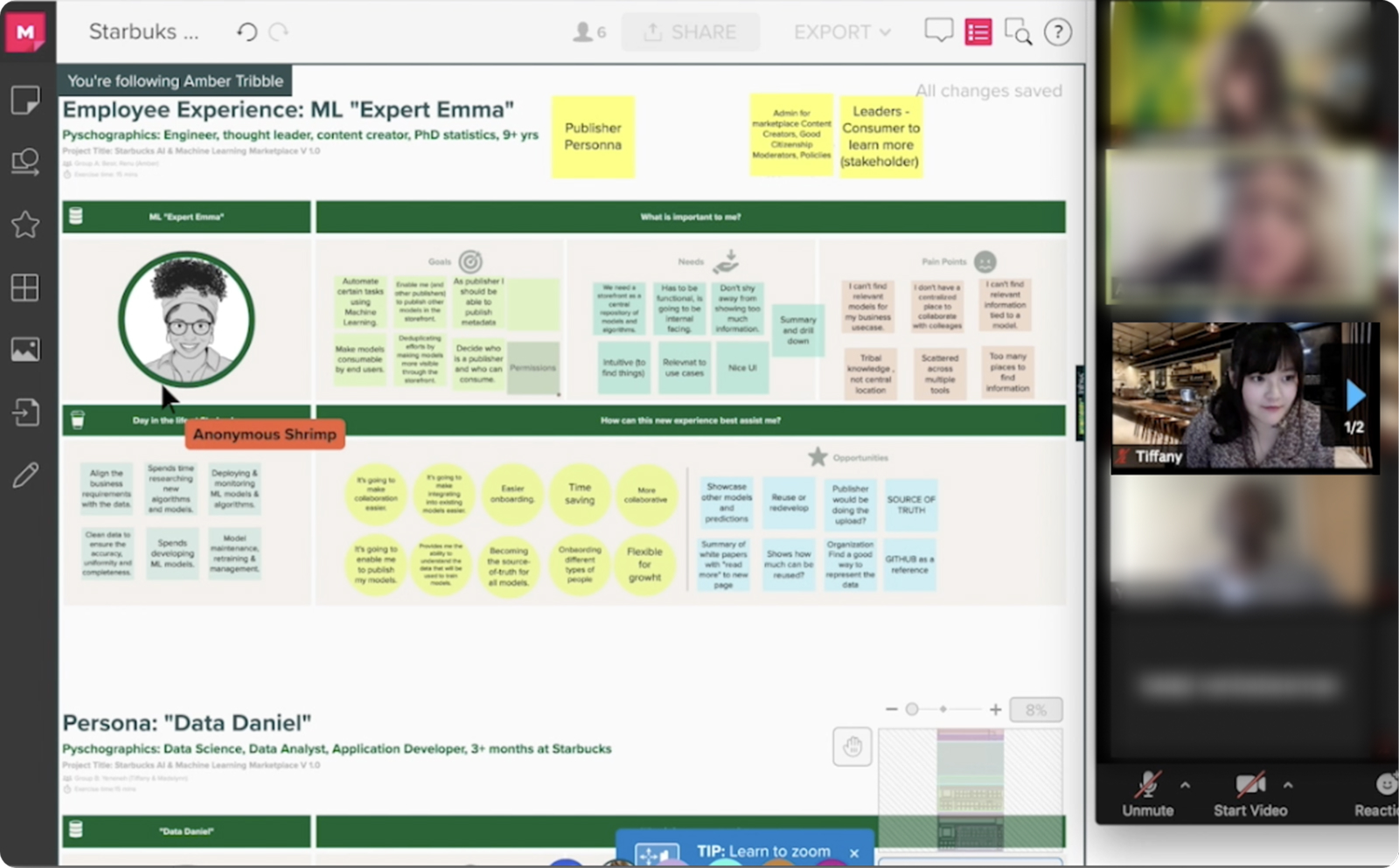Screen dimensions: 1399x868
Task: Select the pencil draw tool
Action: pyautogui.click(x=25, y=475)
